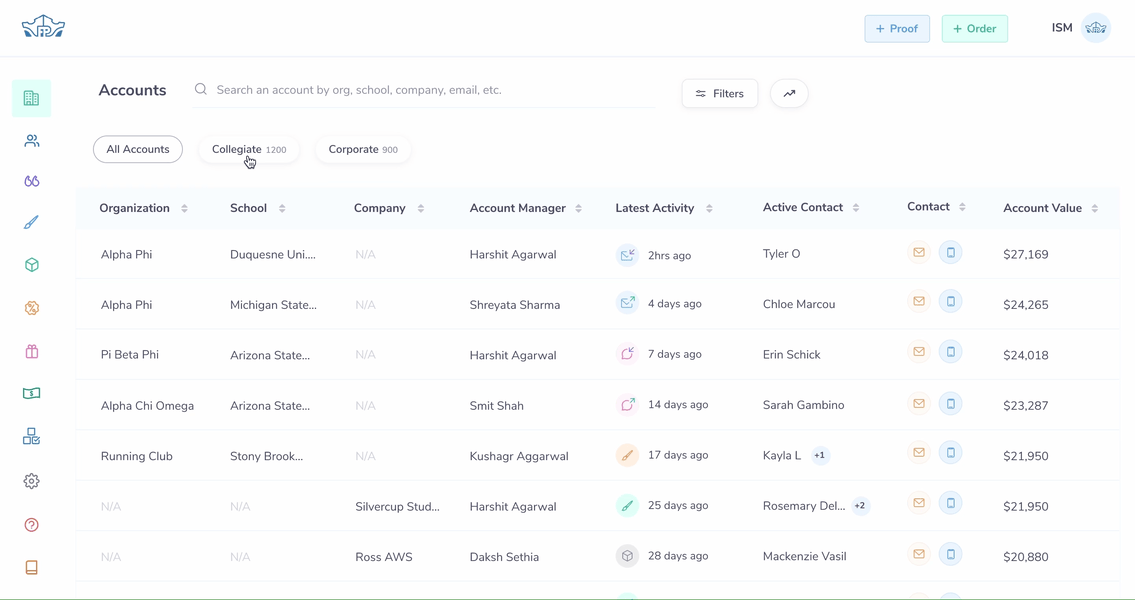Sort by Account Manager column
Image resolution: width=1135 pixels, height=600 pixels.
pyautogui.click(x=579, y=208)
